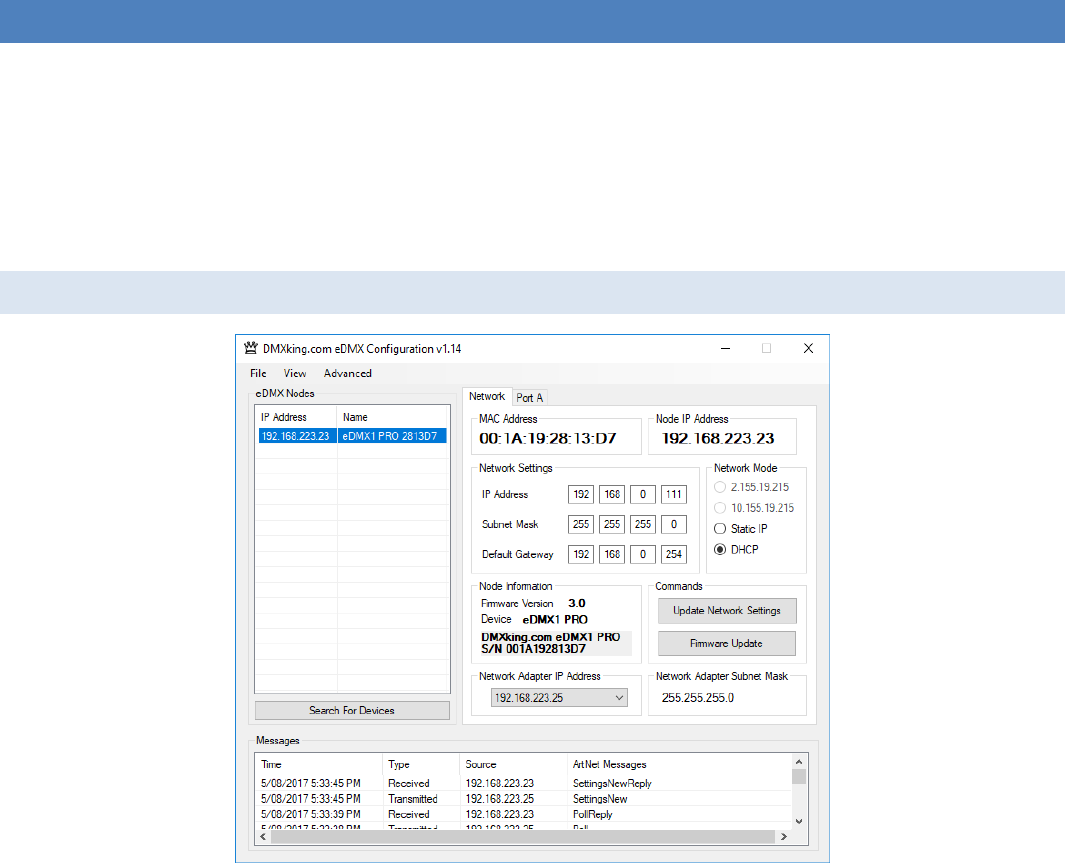1065x863 pixels.
Task: Click Update Network Settings button
Action: [x=727, y=610]
